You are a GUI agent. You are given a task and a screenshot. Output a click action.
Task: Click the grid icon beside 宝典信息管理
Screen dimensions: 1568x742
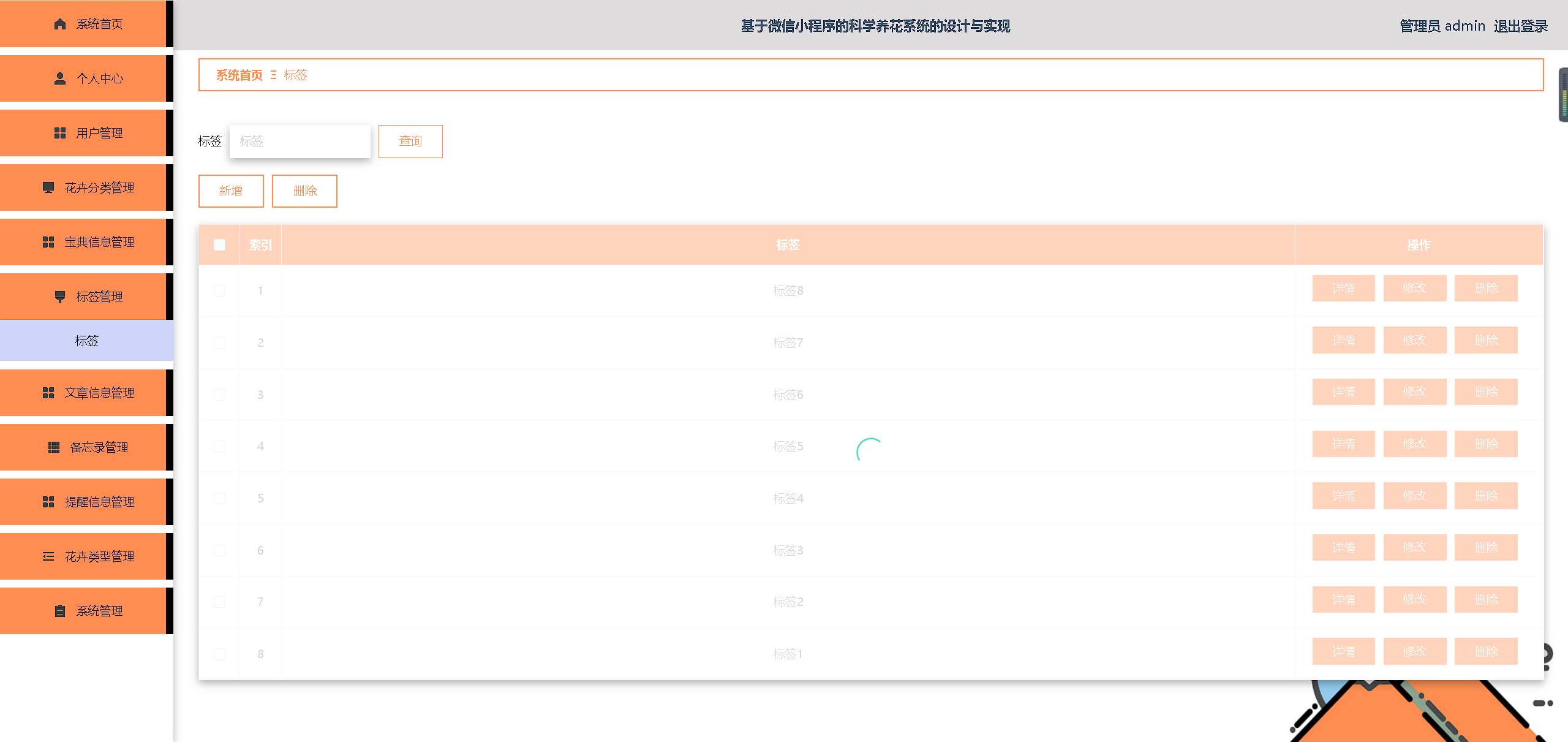click(x=48, y=242)
